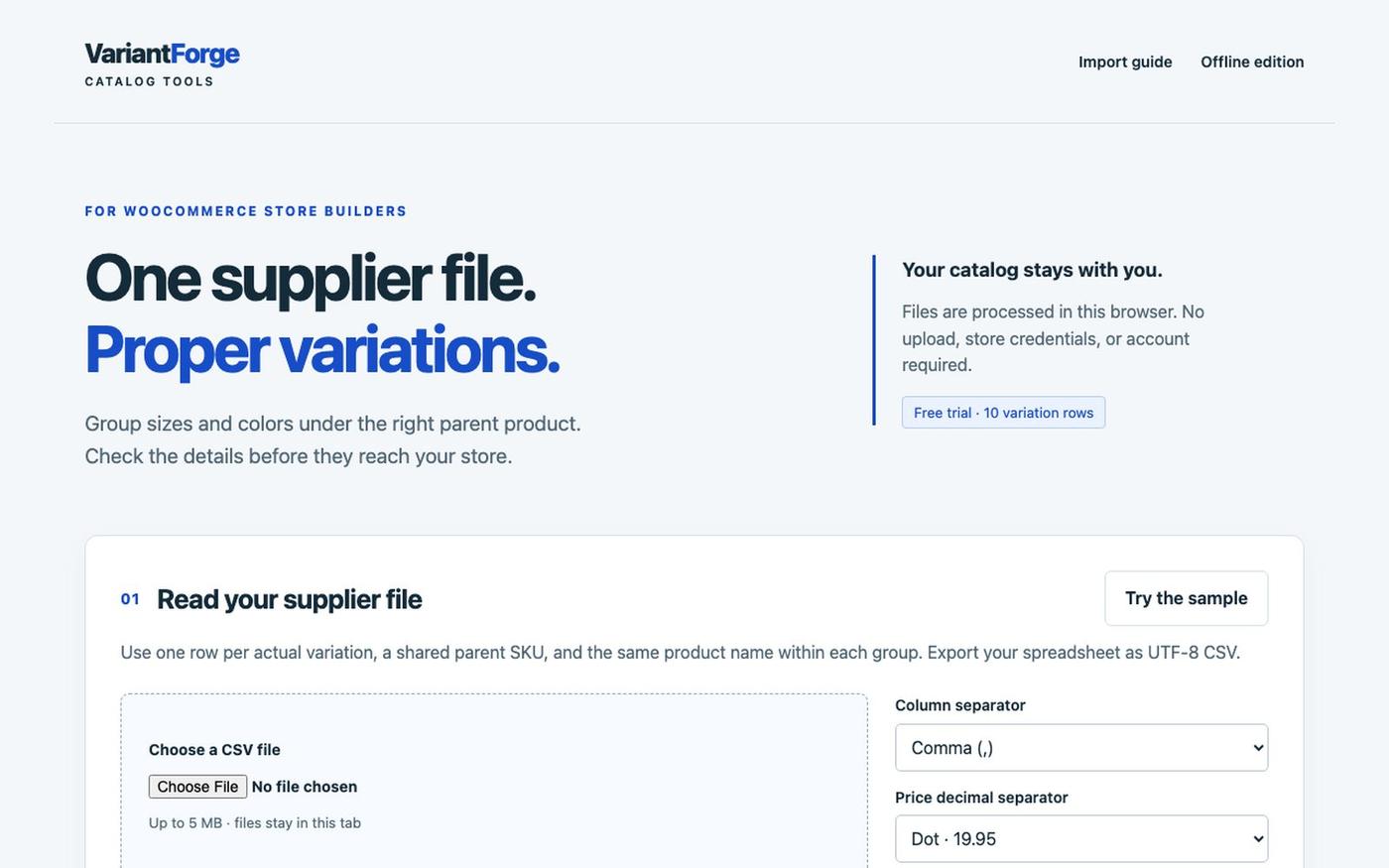The image size is (1389, 868).
Task: Click the 'Your catalog stays with you.' heading
Action: [x=1032, y=270]
